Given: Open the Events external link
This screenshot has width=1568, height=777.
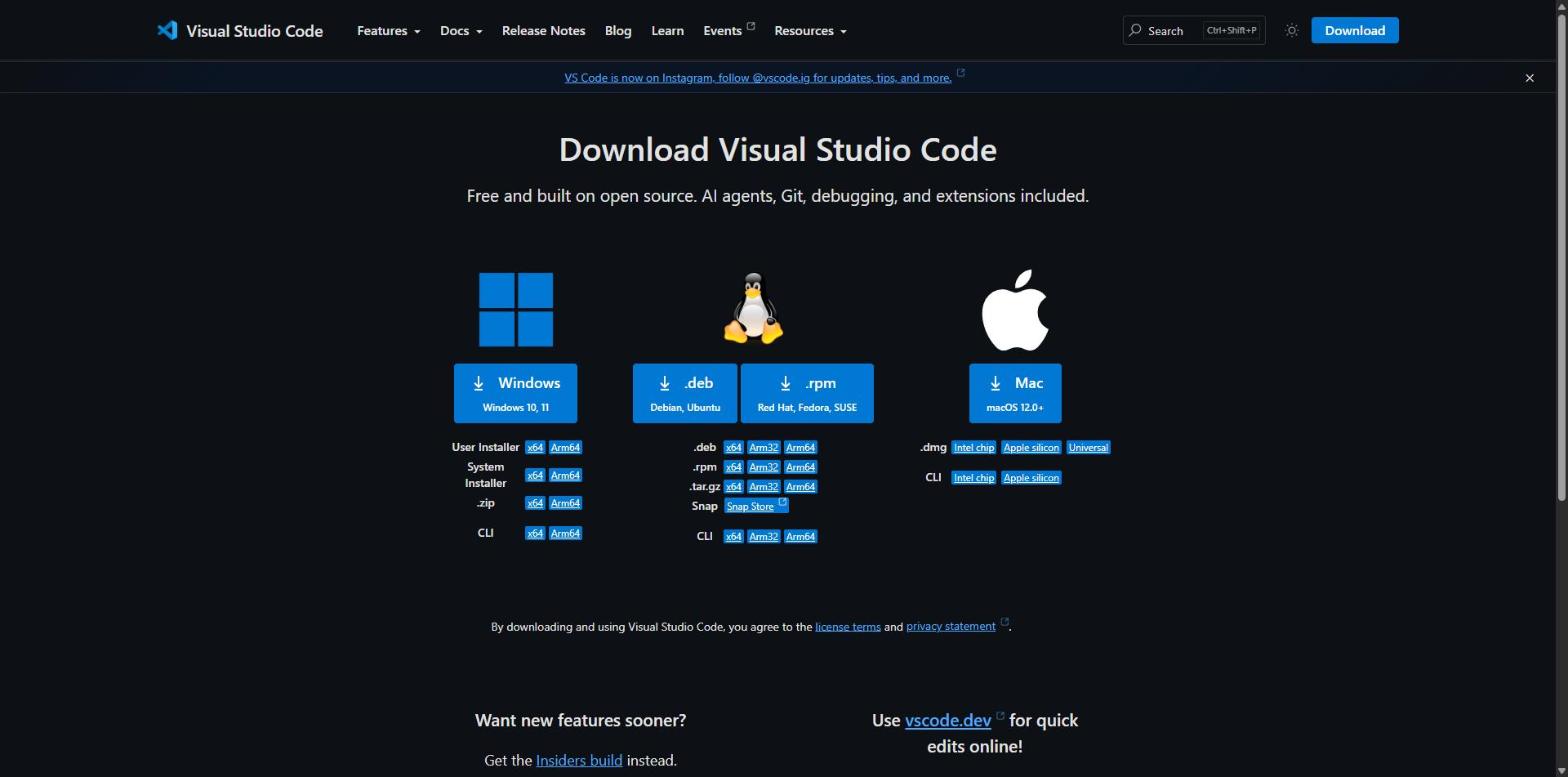Looking at the screenshot, I should click(x=729, y=31).
